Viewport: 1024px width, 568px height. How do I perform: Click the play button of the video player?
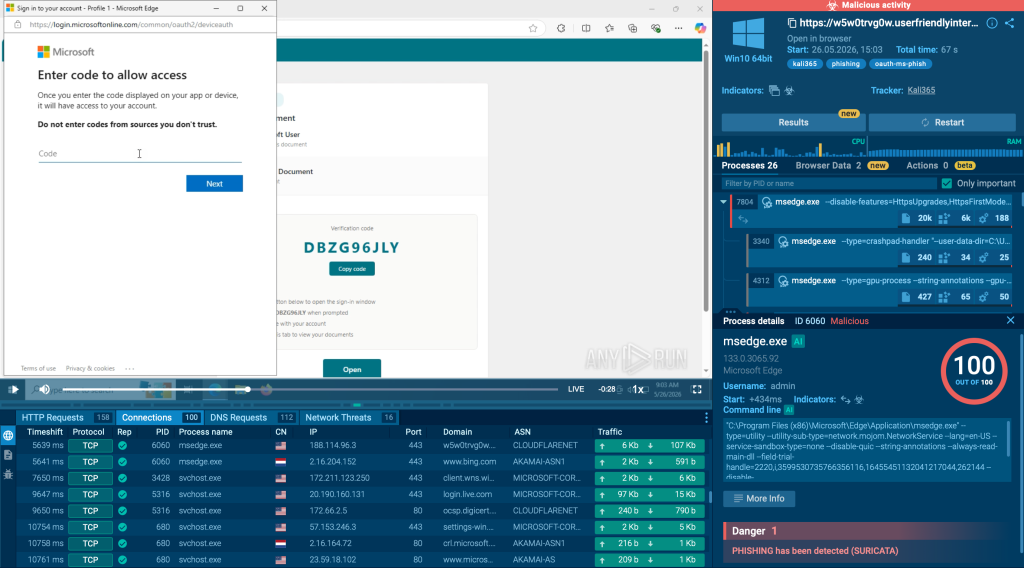[x=13, y=390]
